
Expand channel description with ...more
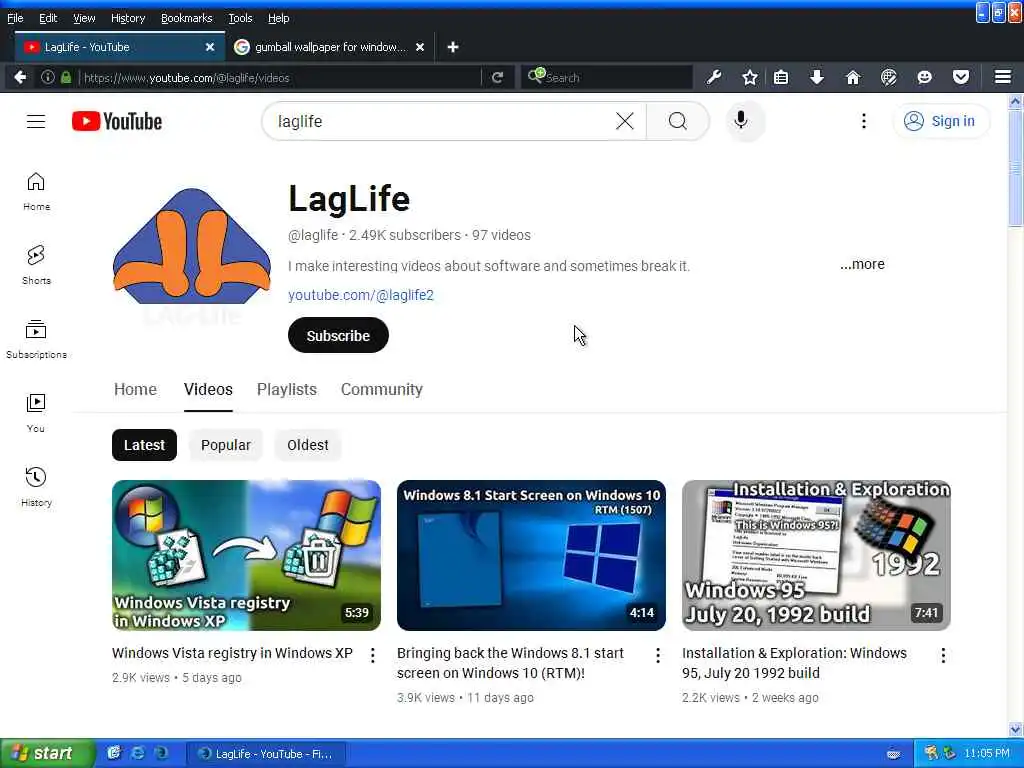pyautogui.click(x=862, y=264)
